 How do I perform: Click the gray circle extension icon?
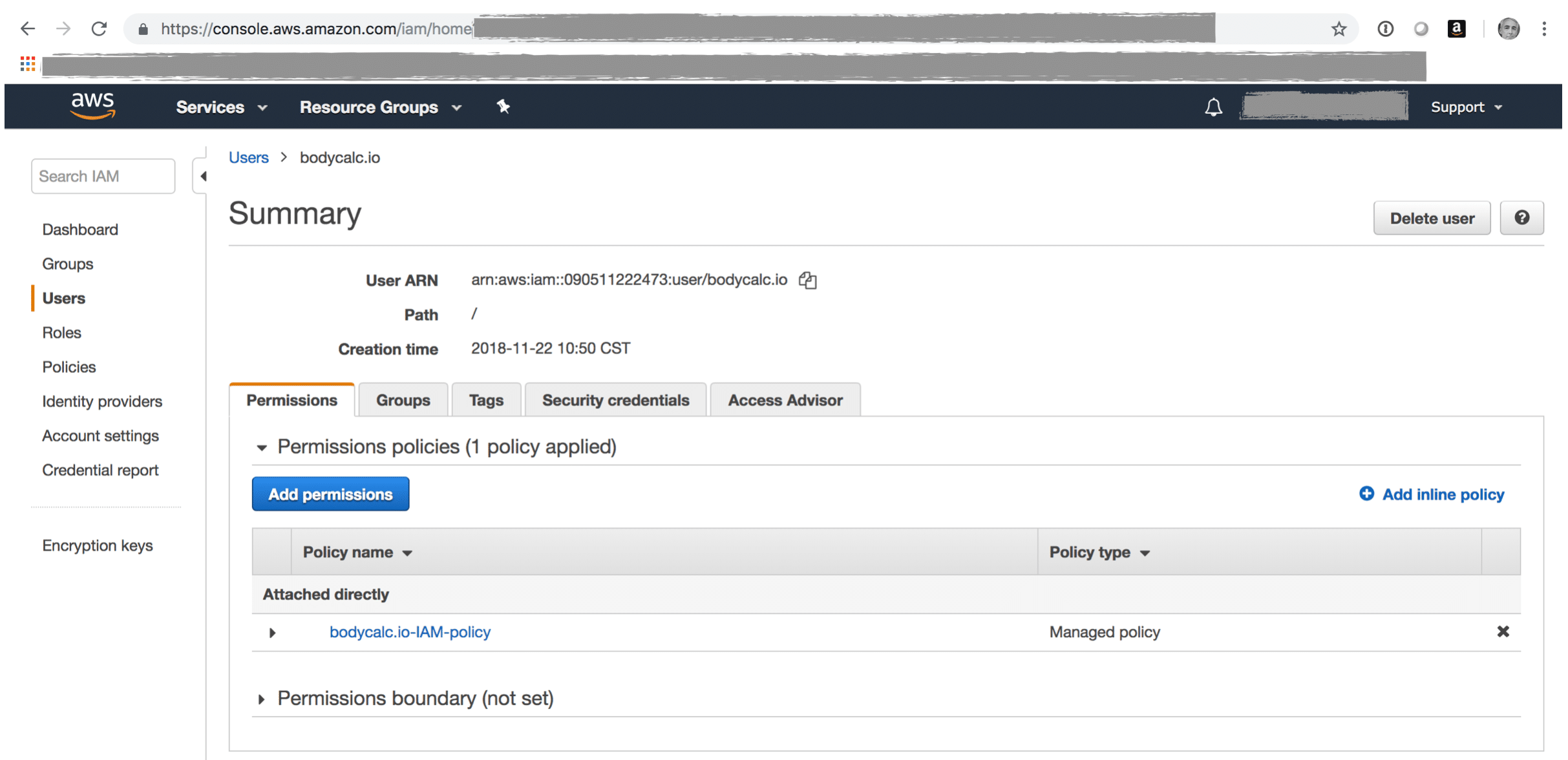click(x=1421, y=29)
